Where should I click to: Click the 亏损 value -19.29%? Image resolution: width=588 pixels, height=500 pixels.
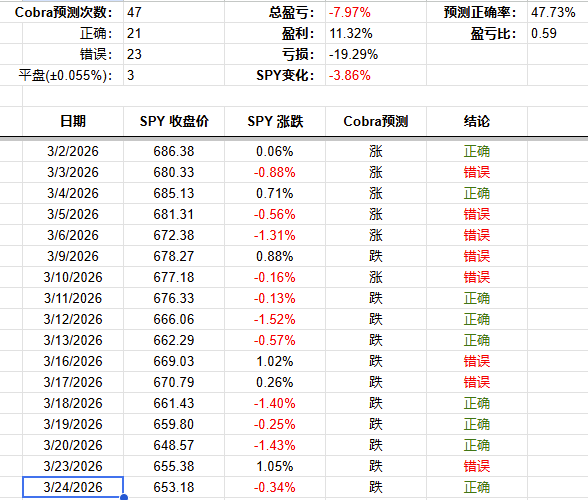click(376, 54)
